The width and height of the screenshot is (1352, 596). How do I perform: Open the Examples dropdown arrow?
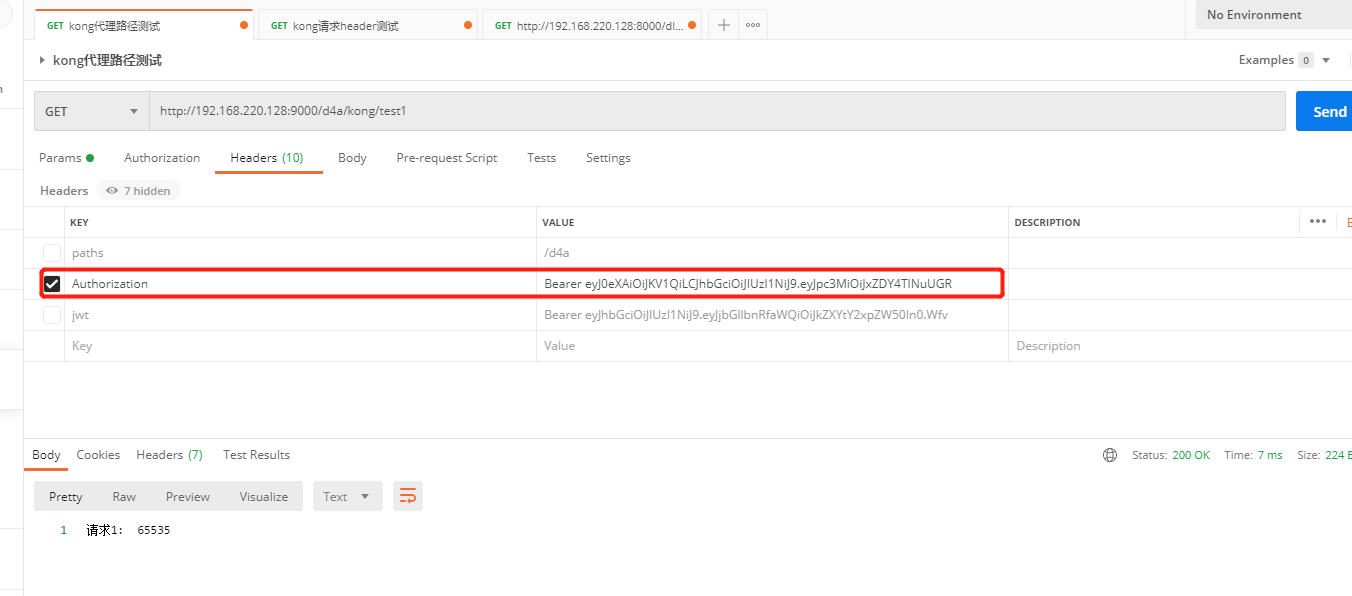click(x=1326, y=60)
